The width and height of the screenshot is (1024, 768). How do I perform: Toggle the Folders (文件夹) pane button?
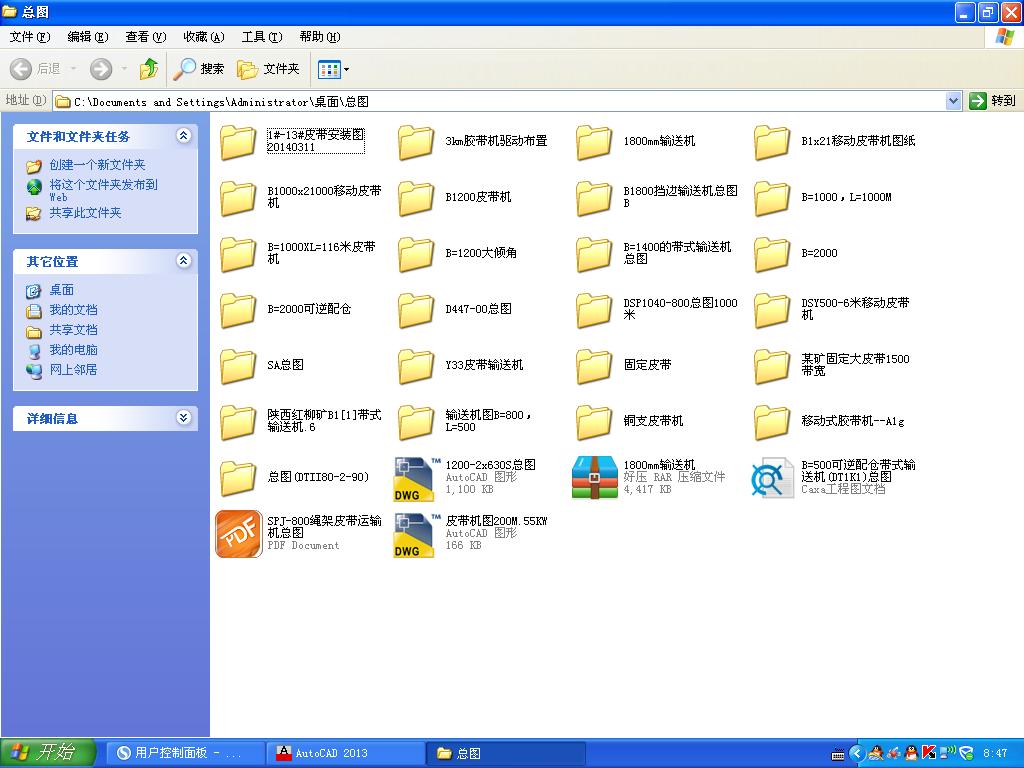pyautogui.click(x=268, y=69)
